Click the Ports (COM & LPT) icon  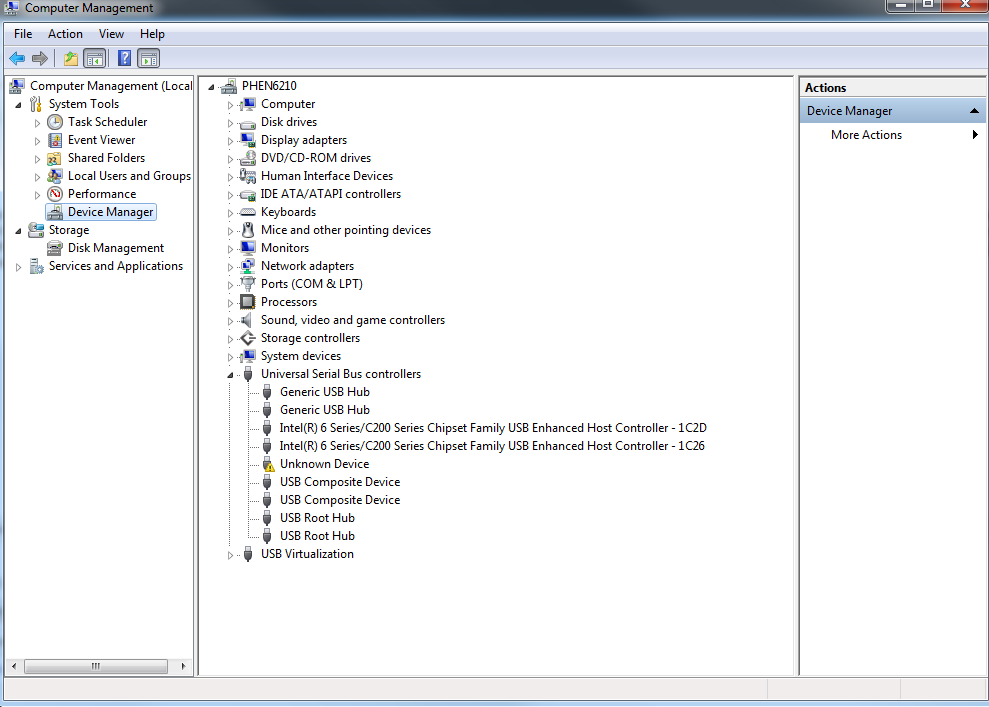pyautogui.click(x=248, y=284)
